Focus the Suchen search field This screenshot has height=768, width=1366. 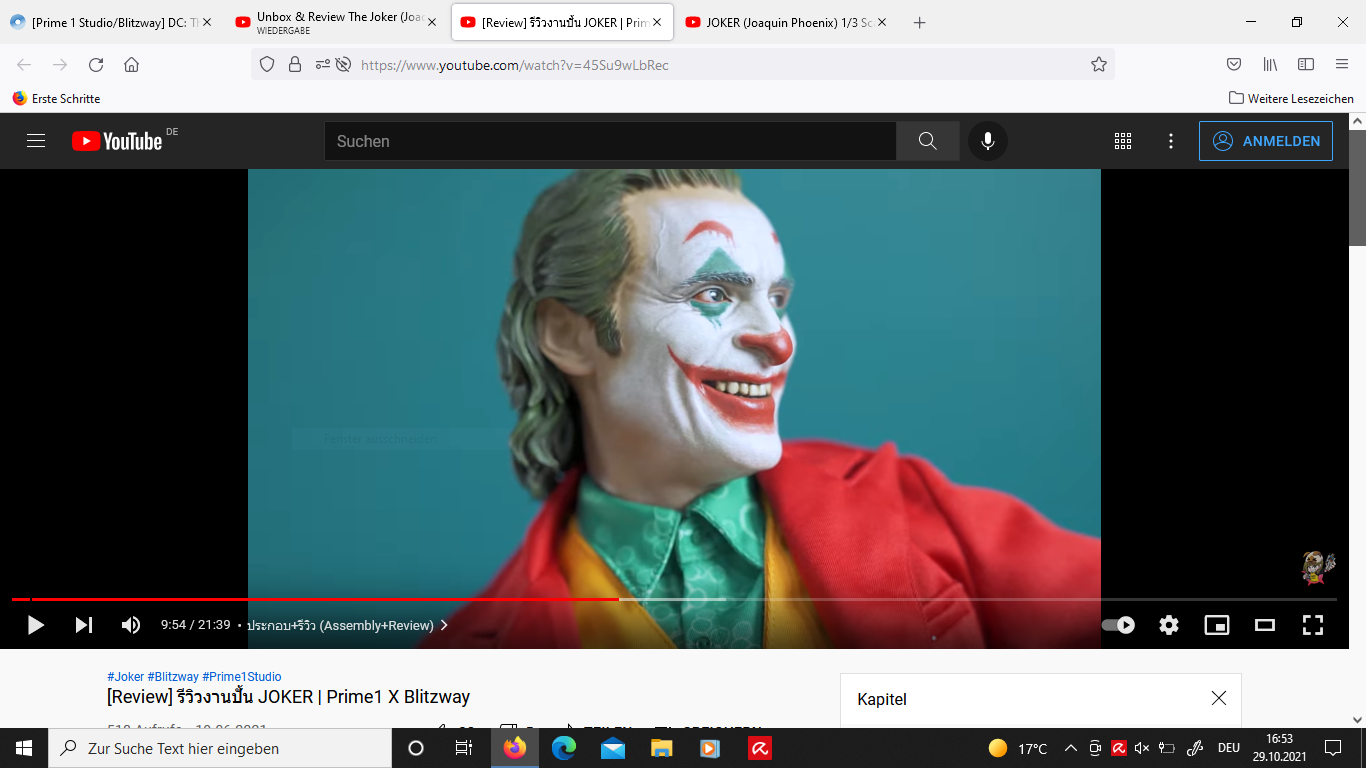(x=610, y=141)
